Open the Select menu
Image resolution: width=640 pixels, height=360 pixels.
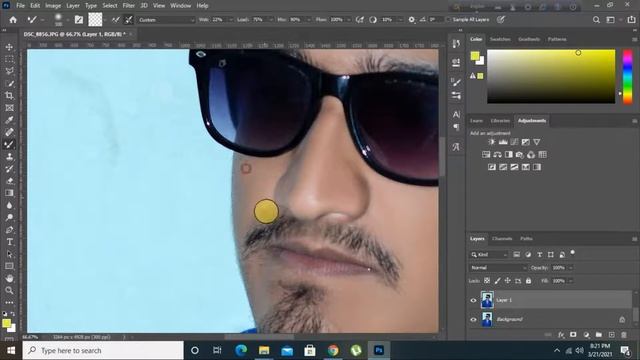(110, 6)
